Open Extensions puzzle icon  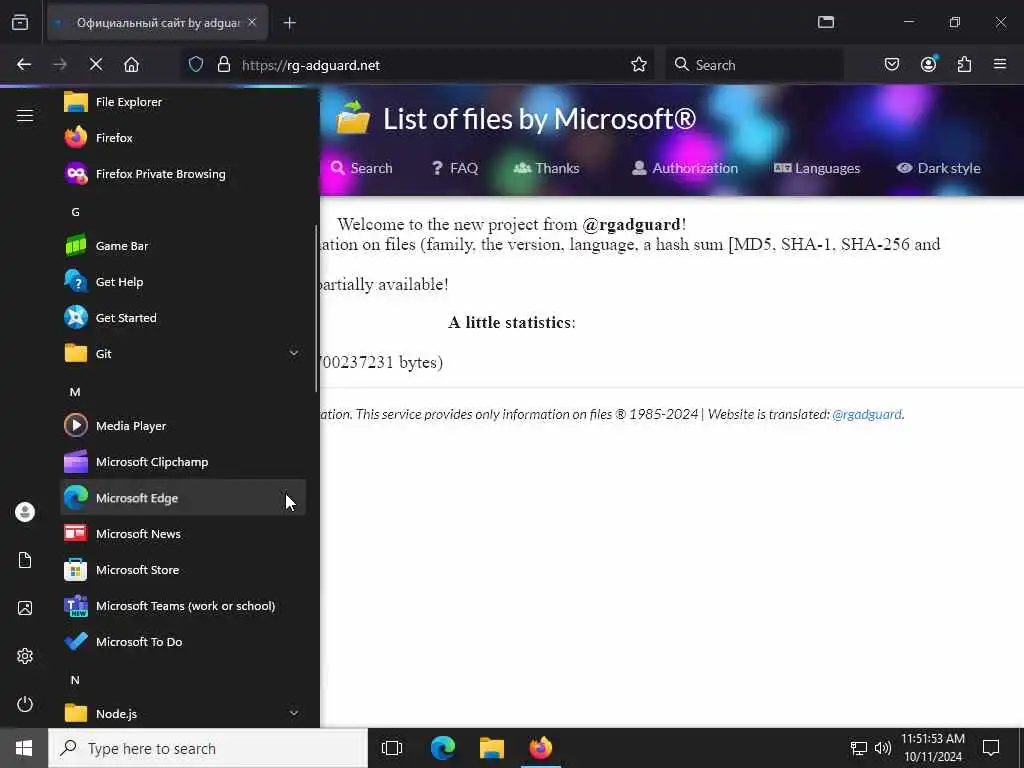965,65
